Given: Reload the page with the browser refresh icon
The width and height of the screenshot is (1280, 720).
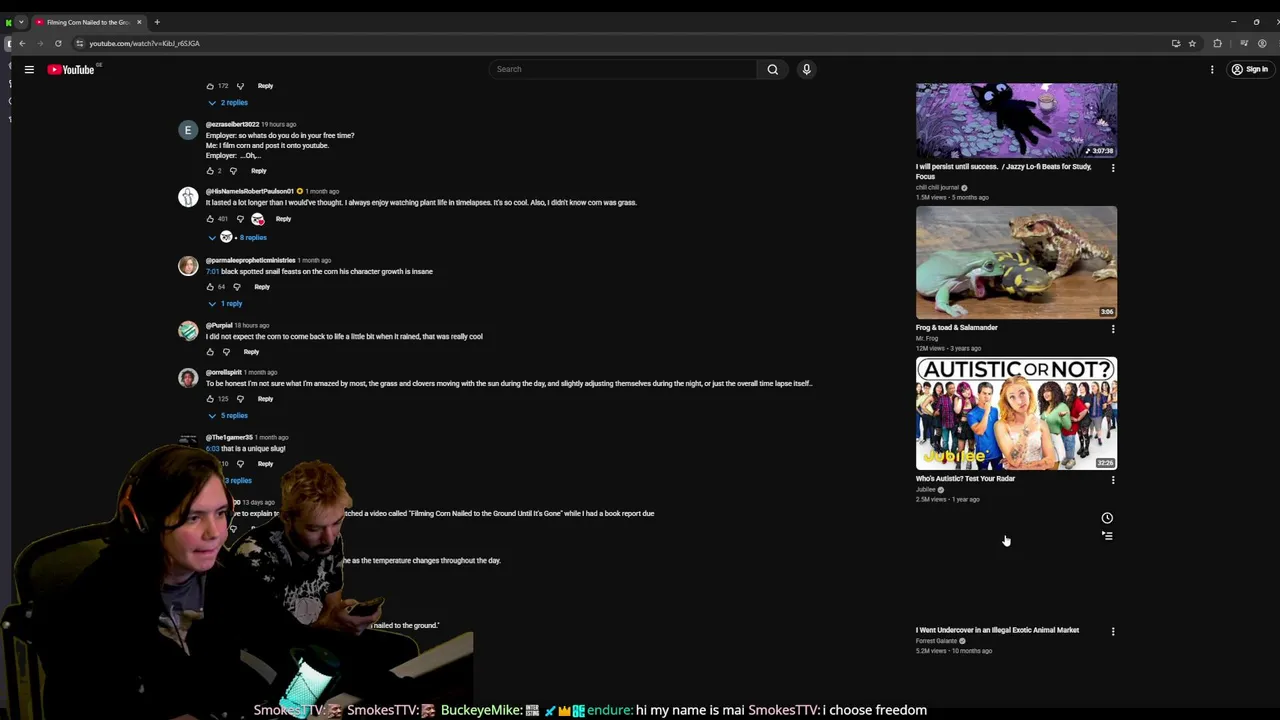Looking at the screenshot, I should click(x=58, y=43).
